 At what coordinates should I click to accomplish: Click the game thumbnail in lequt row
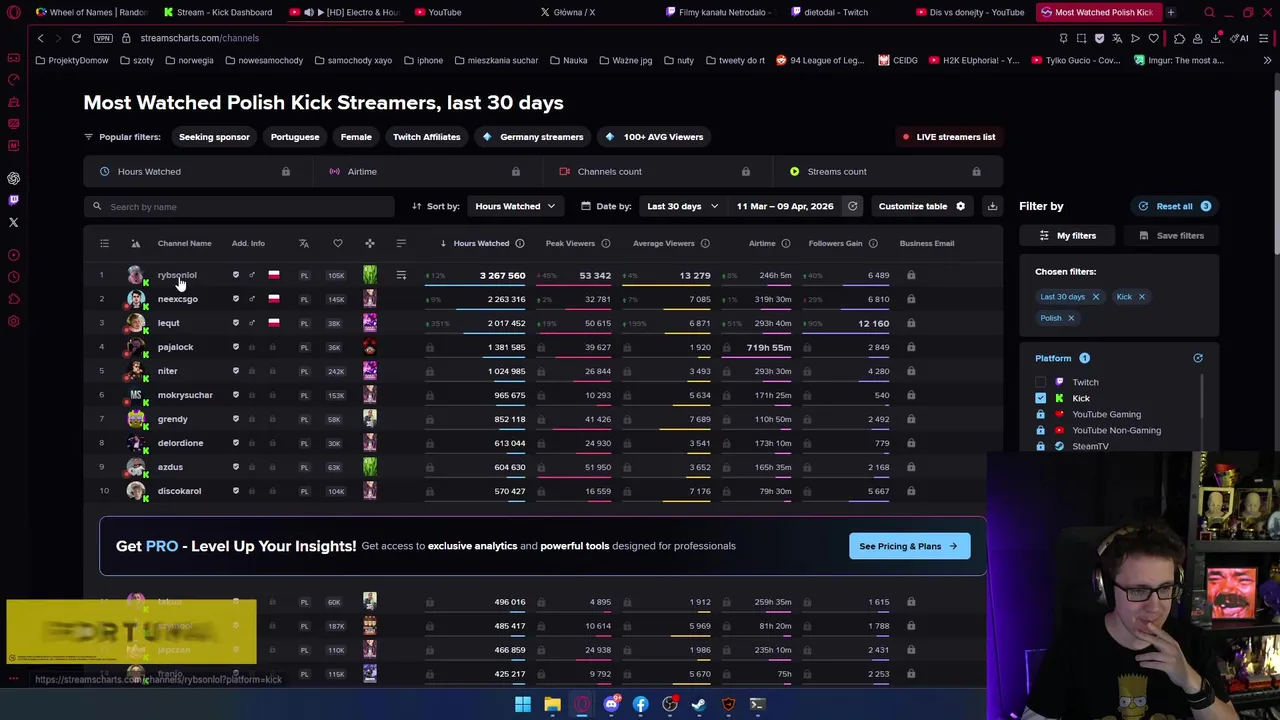(370, 323)
